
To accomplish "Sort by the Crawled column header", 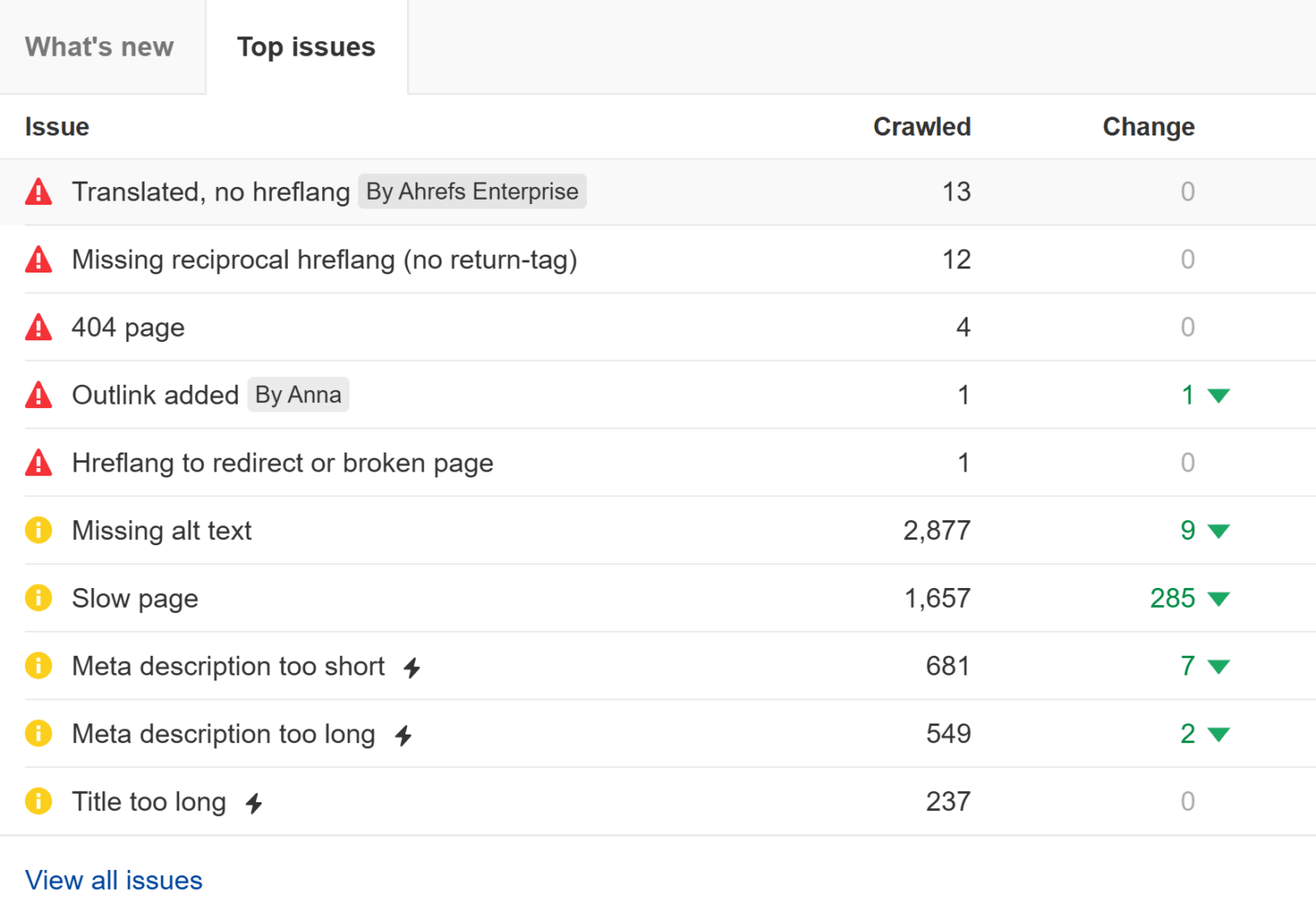I will [x=921, y=126].
